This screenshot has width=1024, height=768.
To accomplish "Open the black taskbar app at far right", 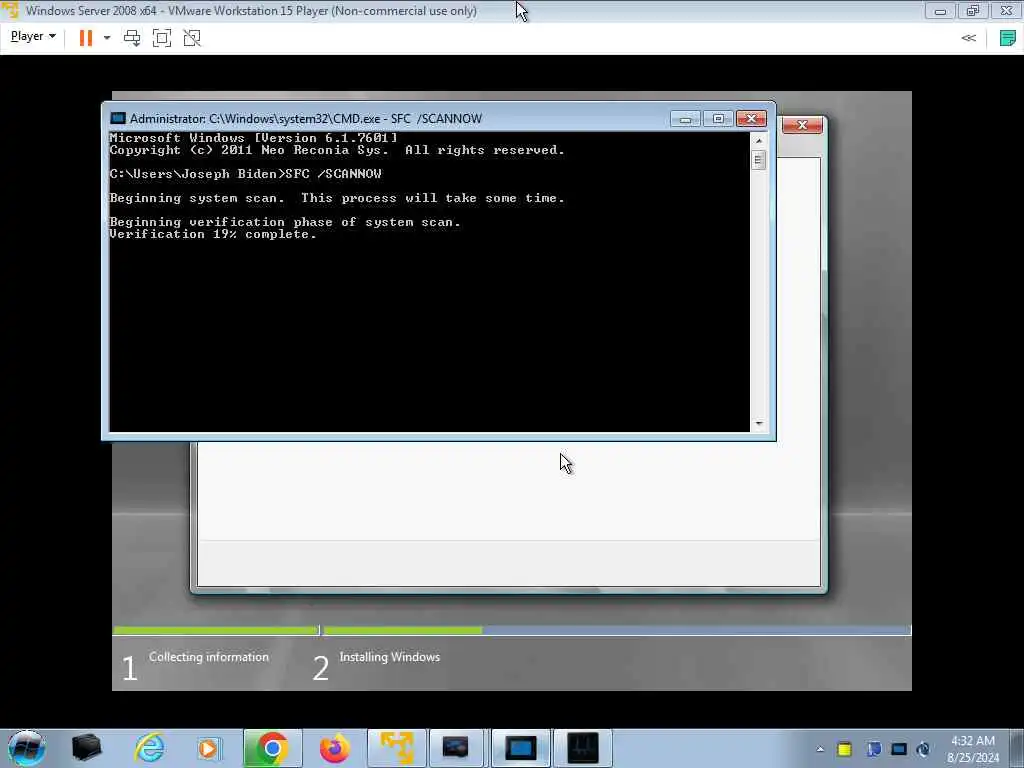I will pyautogui.click(x=583, y=748).
